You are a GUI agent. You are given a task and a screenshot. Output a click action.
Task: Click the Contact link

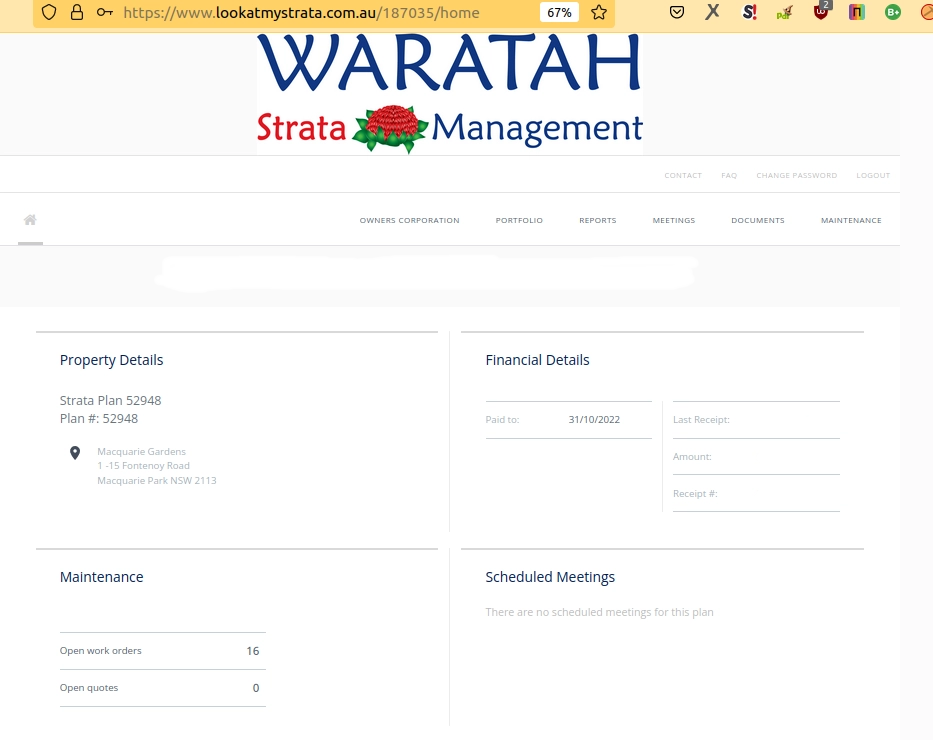[683, 176]
